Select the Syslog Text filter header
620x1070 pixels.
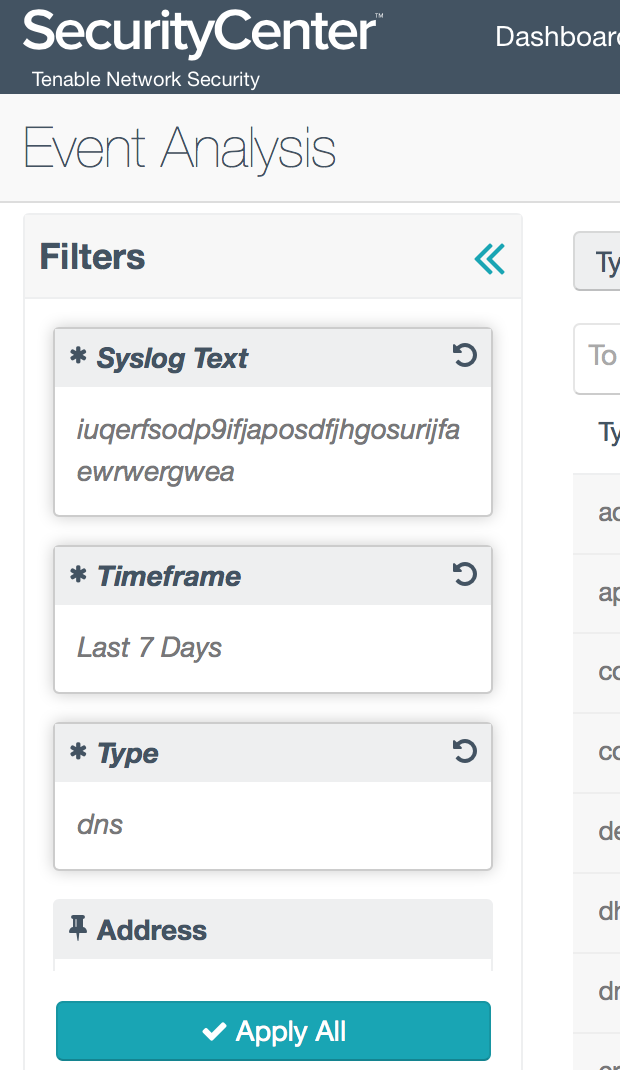coord(273,358)
